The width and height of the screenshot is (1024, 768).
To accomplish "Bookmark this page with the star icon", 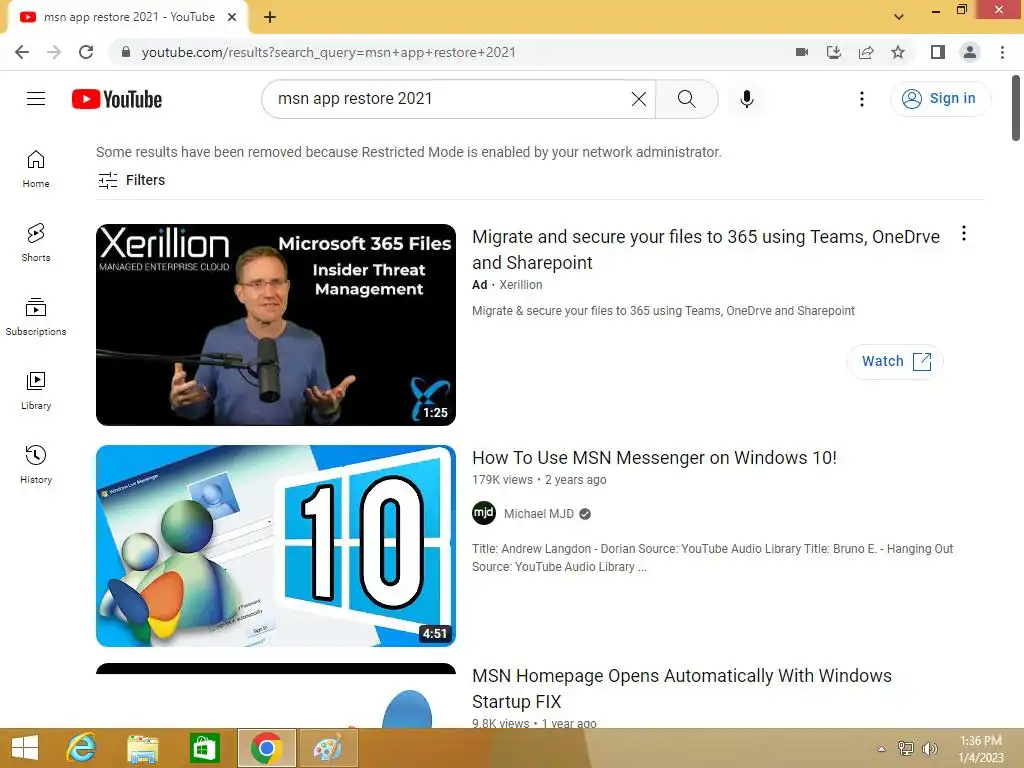I will [898, 52].
